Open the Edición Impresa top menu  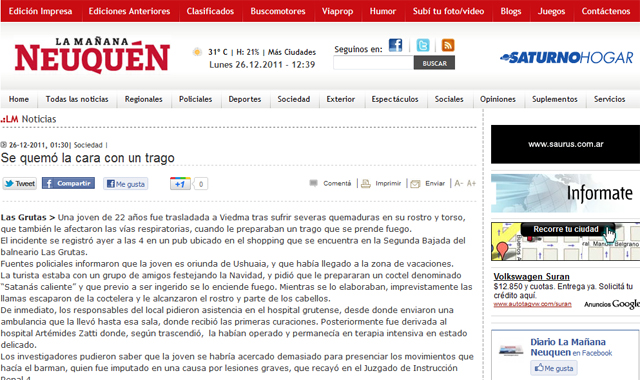[x=40, y=11]
